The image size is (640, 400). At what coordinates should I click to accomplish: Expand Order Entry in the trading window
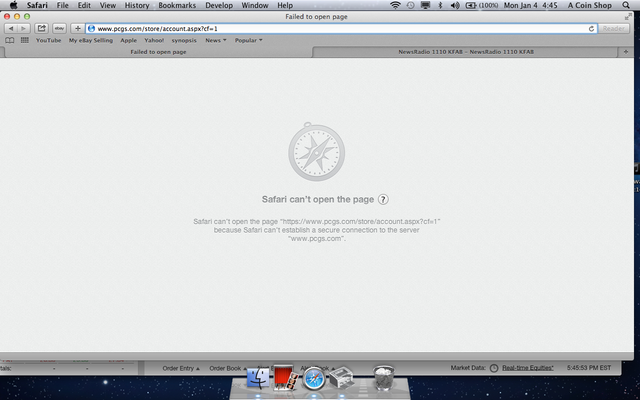(181, 368)
